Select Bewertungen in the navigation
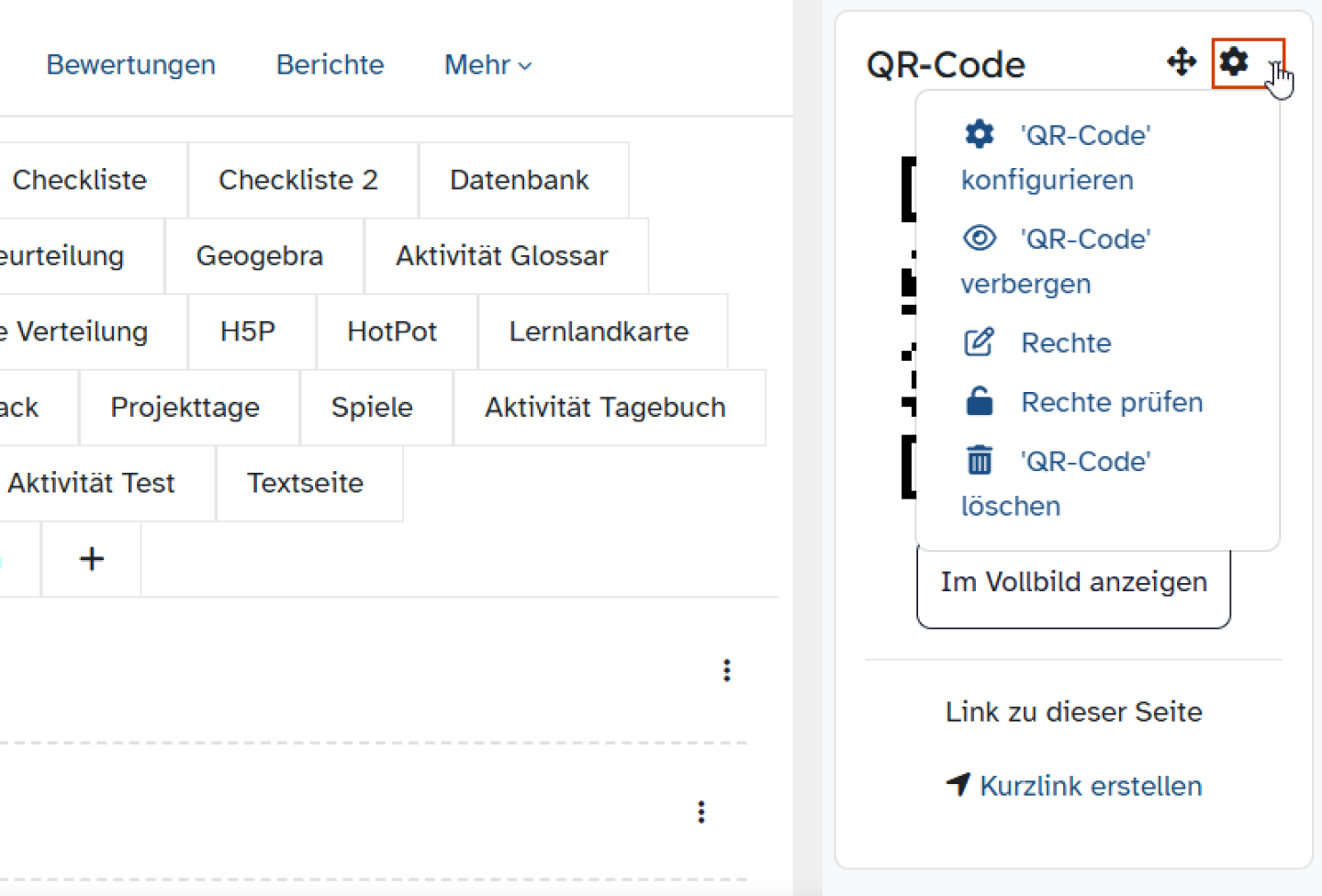The image size is (1322, 896). click(130, 64)
